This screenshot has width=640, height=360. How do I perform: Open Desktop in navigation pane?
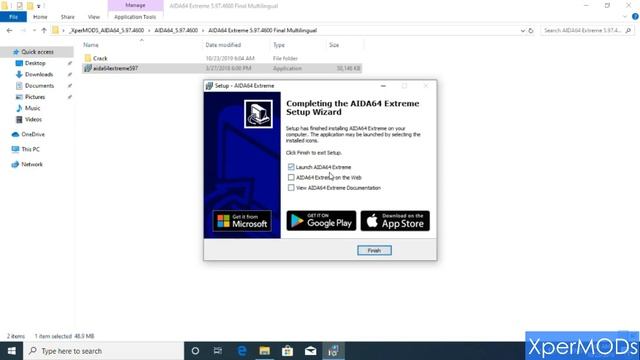[x=35, y=63]
